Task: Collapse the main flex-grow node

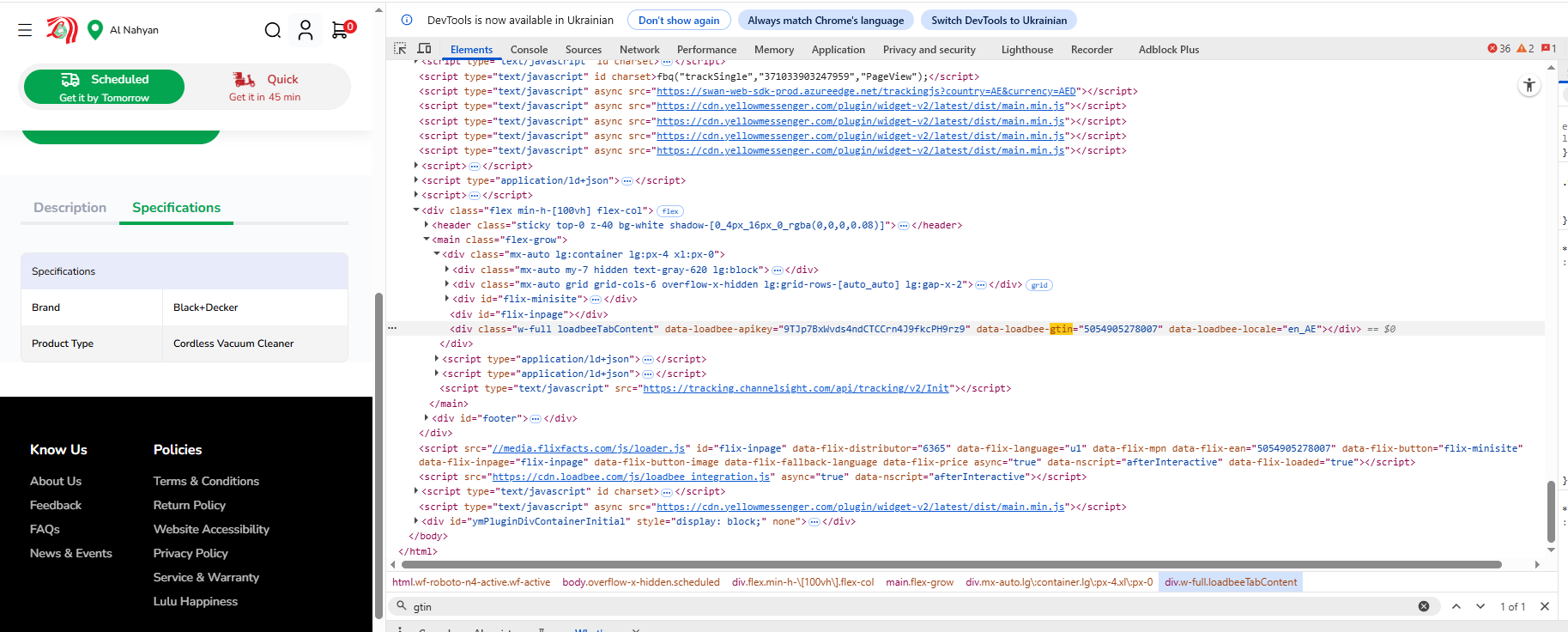Action: point(427,240)
